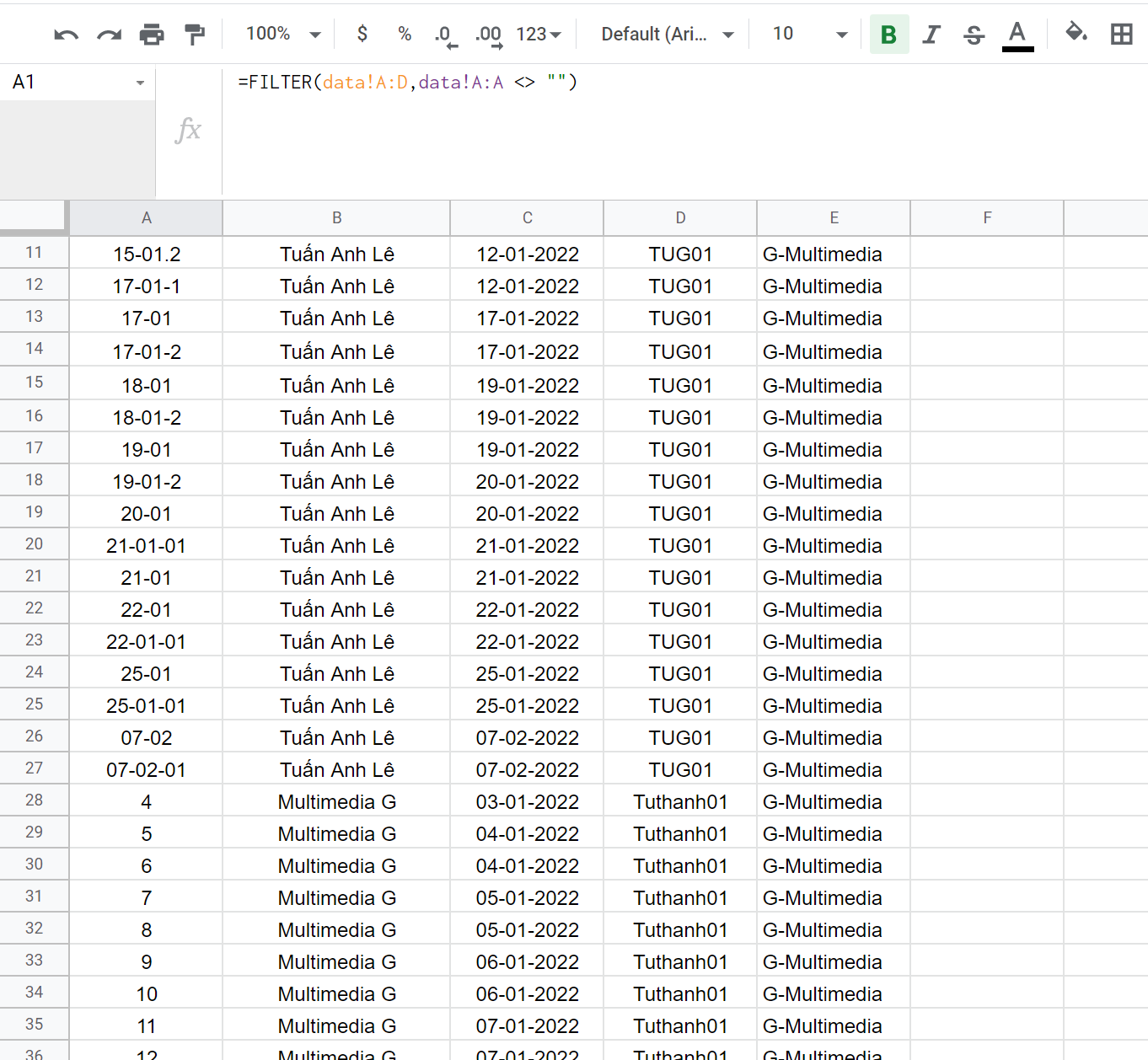Open the Default (Ari... font dropdown

coord(668,34)
